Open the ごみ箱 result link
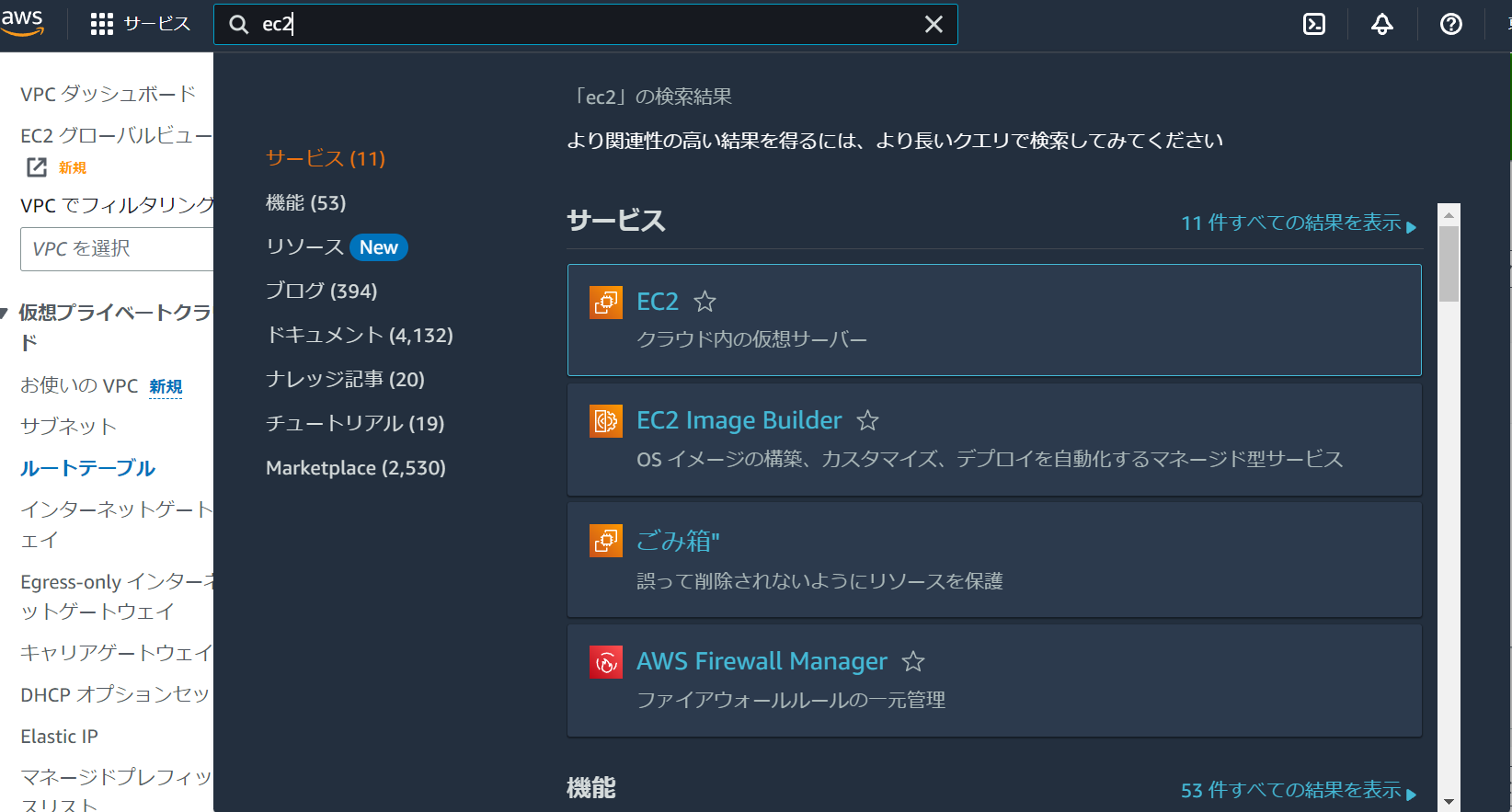The height and width of the screenshot is (812, 1512). tap(678, 541)
